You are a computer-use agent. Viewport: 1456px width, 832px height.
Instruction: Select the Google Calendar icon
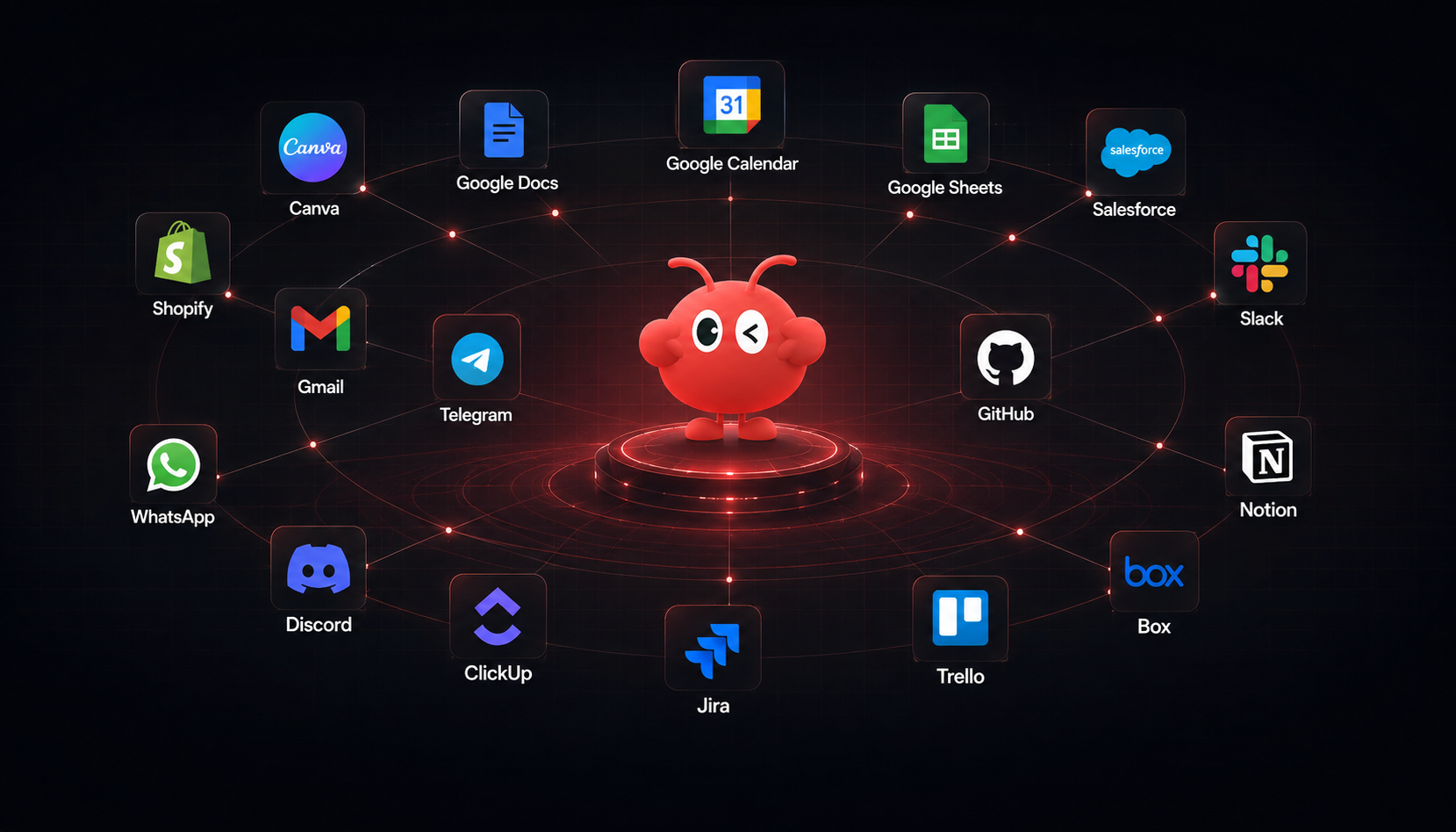point(731,104)
